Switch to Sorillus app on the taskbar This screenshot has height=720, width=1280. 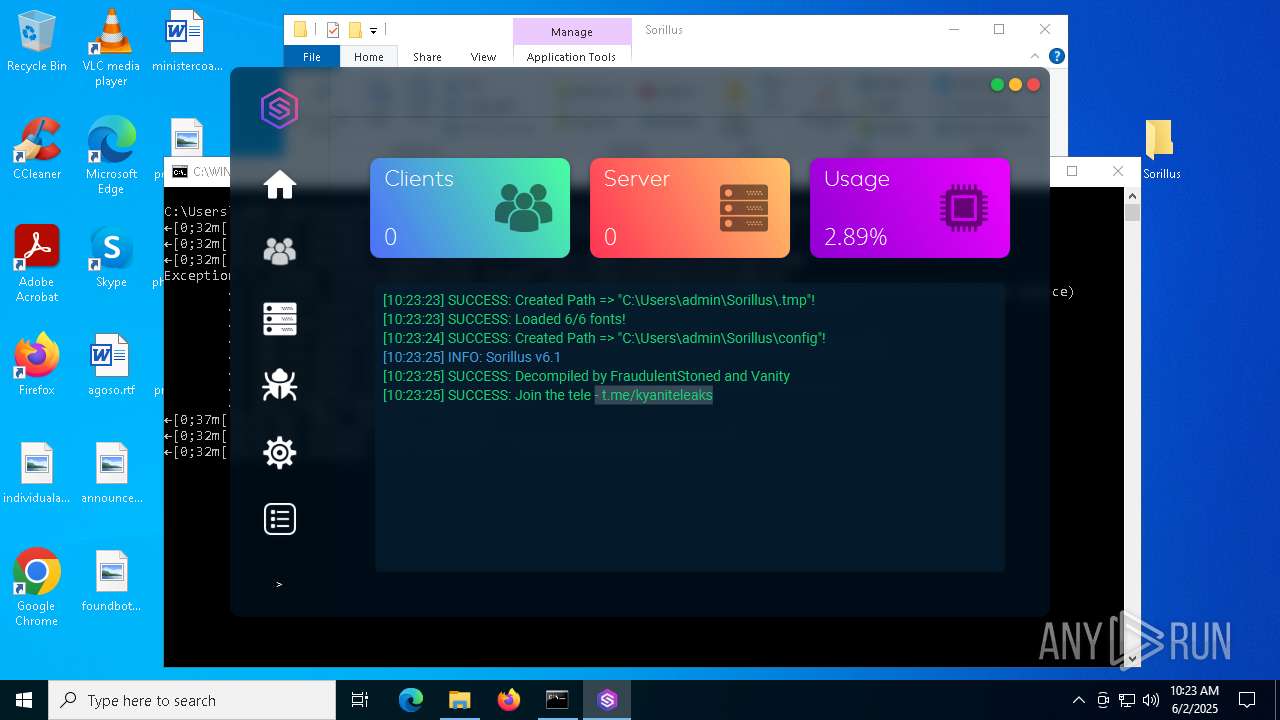[607, 700]
